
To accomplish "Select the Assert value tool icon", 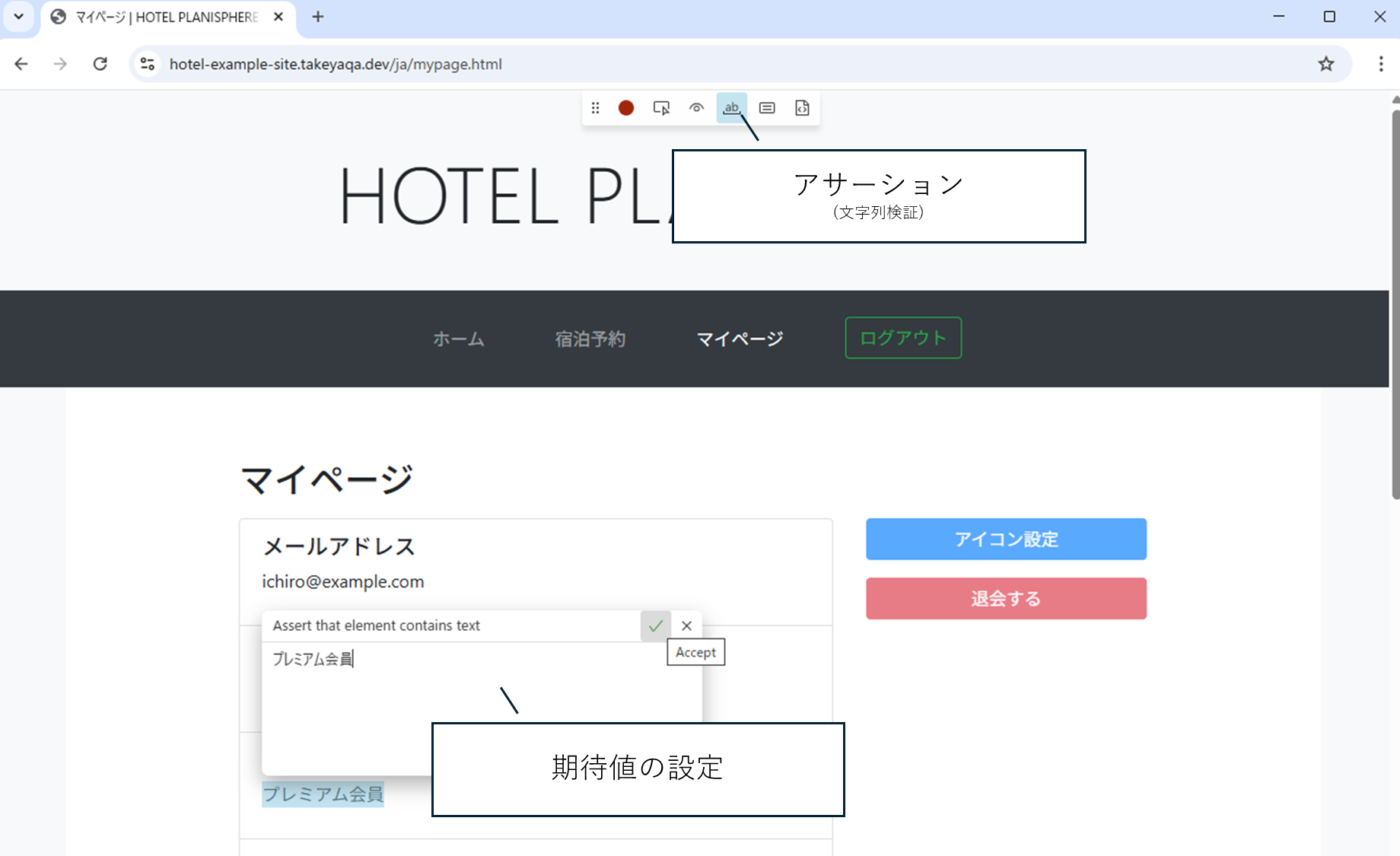I will pyautogui.click(x=767, y=108).
